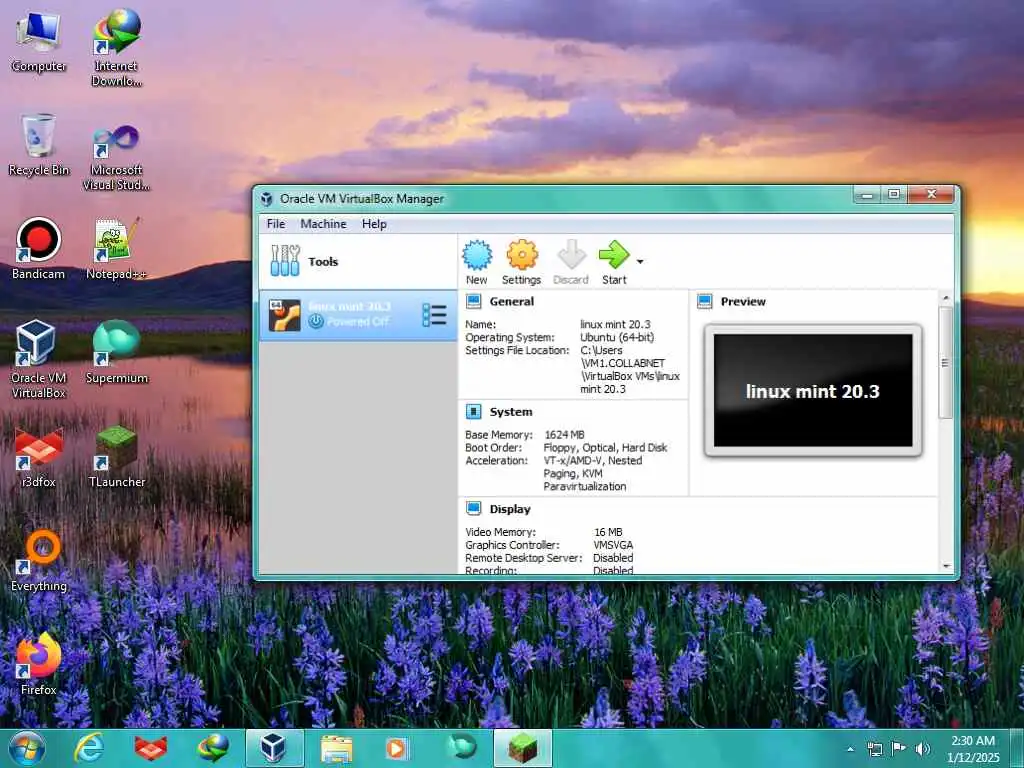Click the General section header
The width and height of the screenshot is (1024, 768).
[x=512, y=302]
